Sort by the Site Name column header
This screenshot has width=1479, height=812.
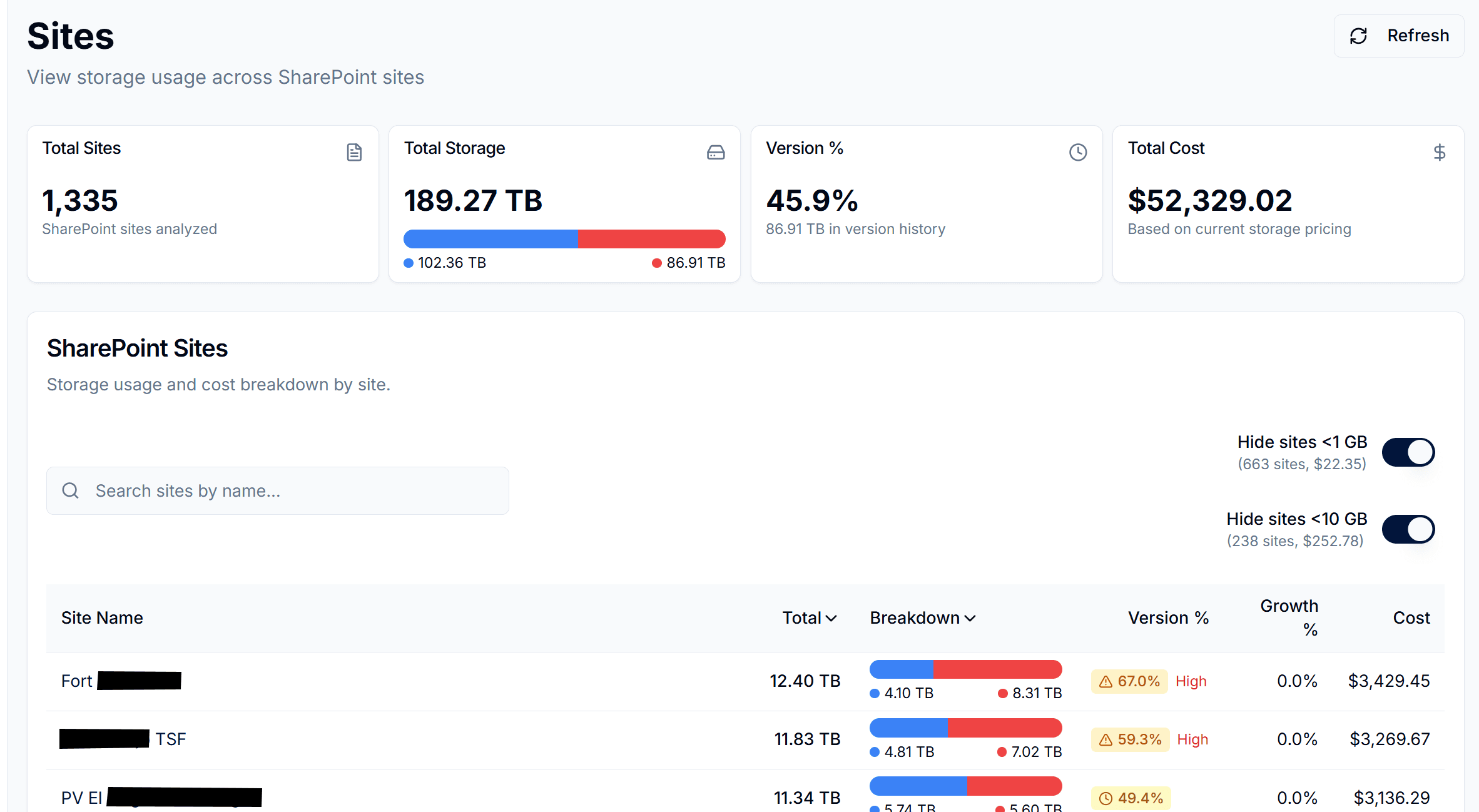click(x=102, y=617)
